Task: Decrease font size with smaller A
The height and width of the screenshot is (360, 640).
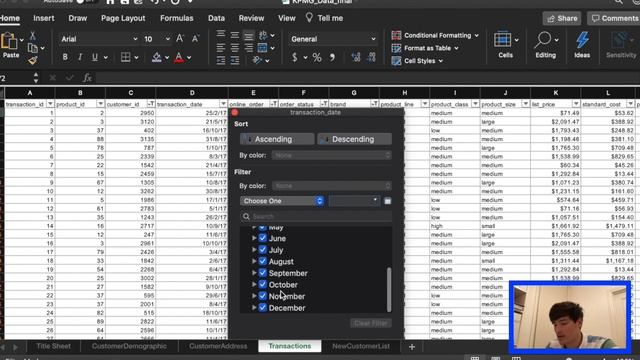Action: click(195, 39)
